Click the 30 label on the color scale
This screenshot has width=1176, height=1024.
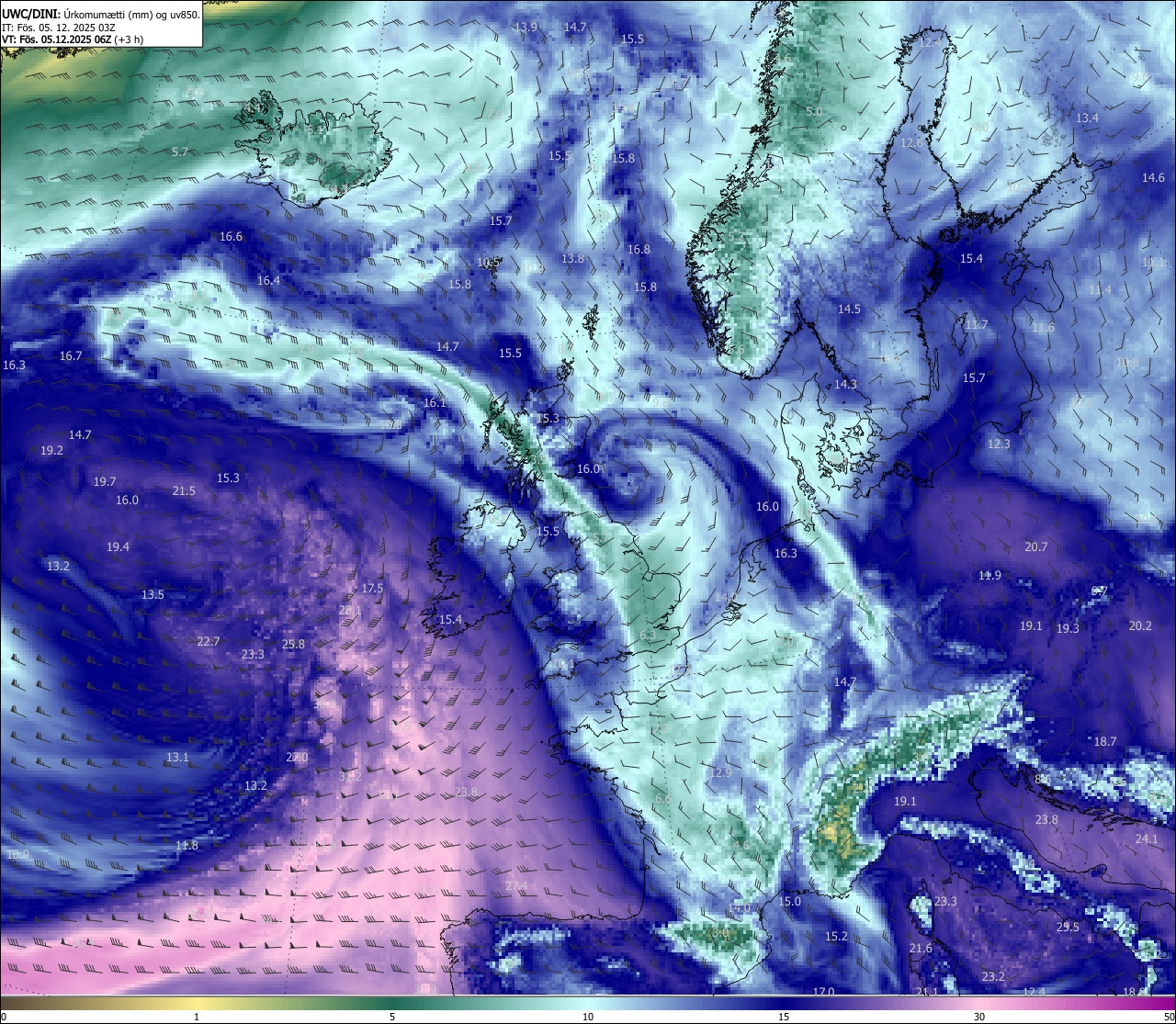pyautogui.click(x=979, y=1017)
